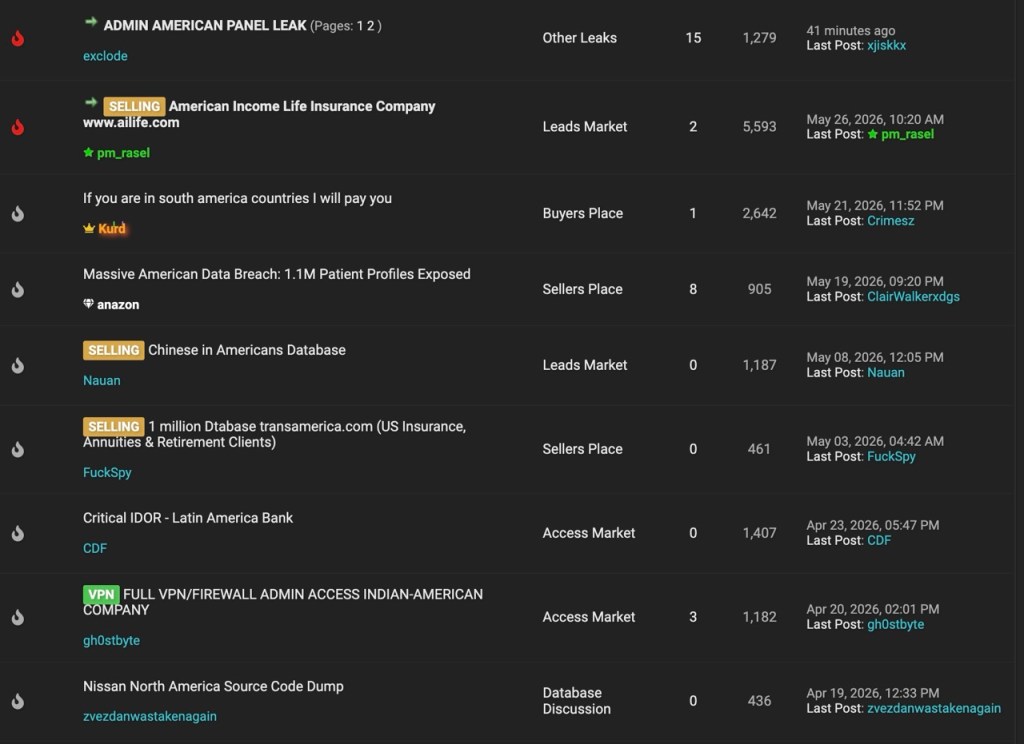The height and width of the screenshot is (744, 1024).
Task: Open author profile exclode
Action: [105, 56]
